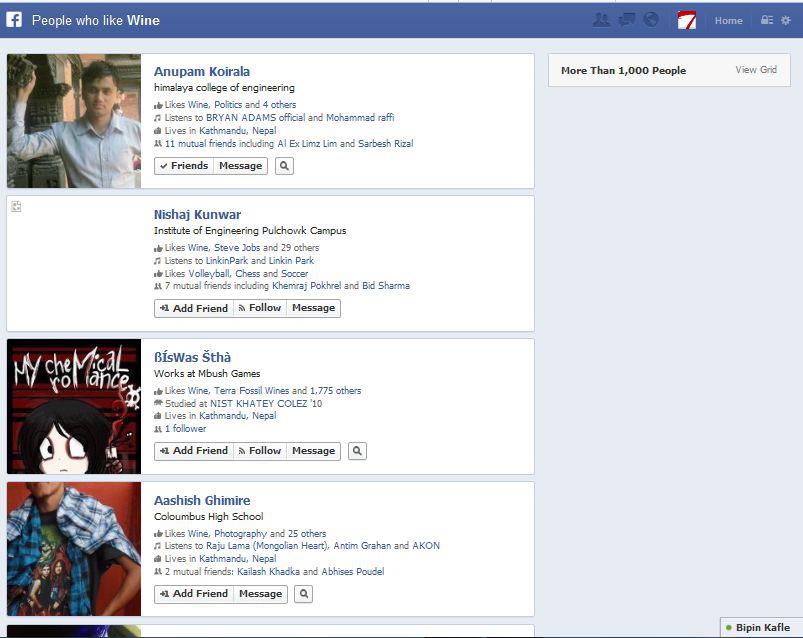Open Terra Fossil Wines page link
Image resolution: width=803 pixels, height=638 pixels.
click(x=251, y=391)
